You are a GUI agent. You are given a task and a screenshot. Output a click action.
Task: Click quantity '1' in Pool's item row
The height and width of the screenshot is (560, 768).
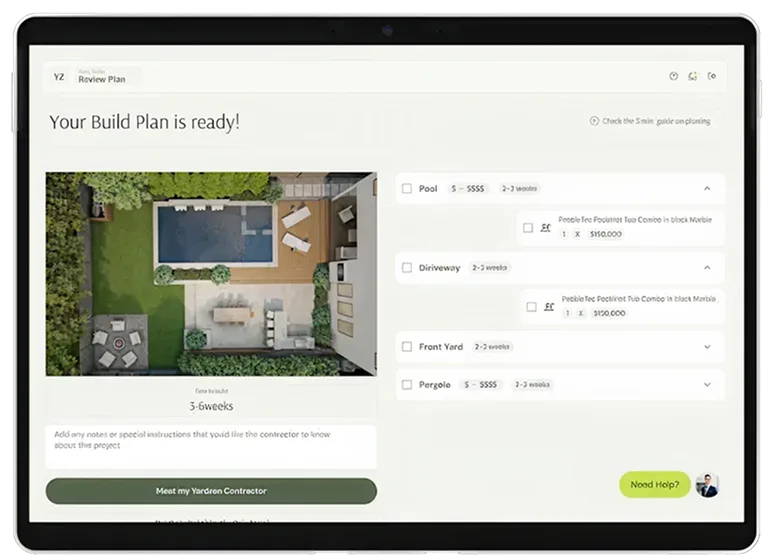click(x=564, y=234)
